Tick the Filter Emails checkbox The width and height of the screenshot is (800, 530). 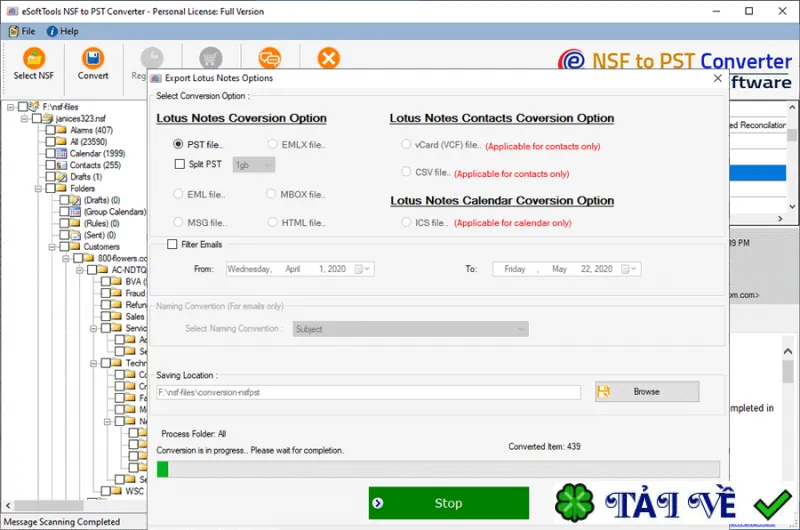(172, 244)
